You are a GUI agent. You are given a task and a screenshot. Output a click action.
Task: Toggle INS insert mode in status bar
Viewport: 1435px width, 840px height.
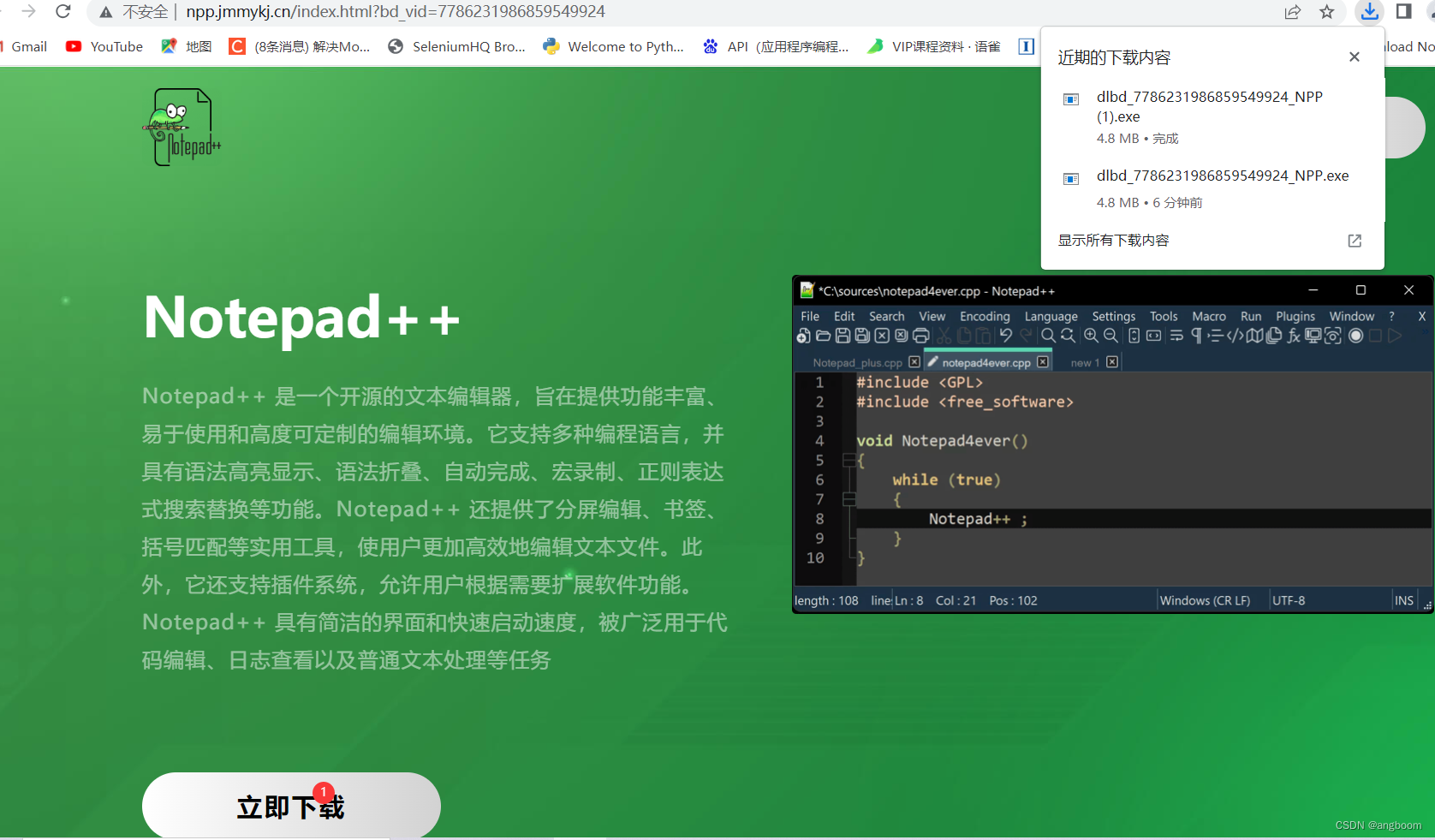(x=1404, y=600)
